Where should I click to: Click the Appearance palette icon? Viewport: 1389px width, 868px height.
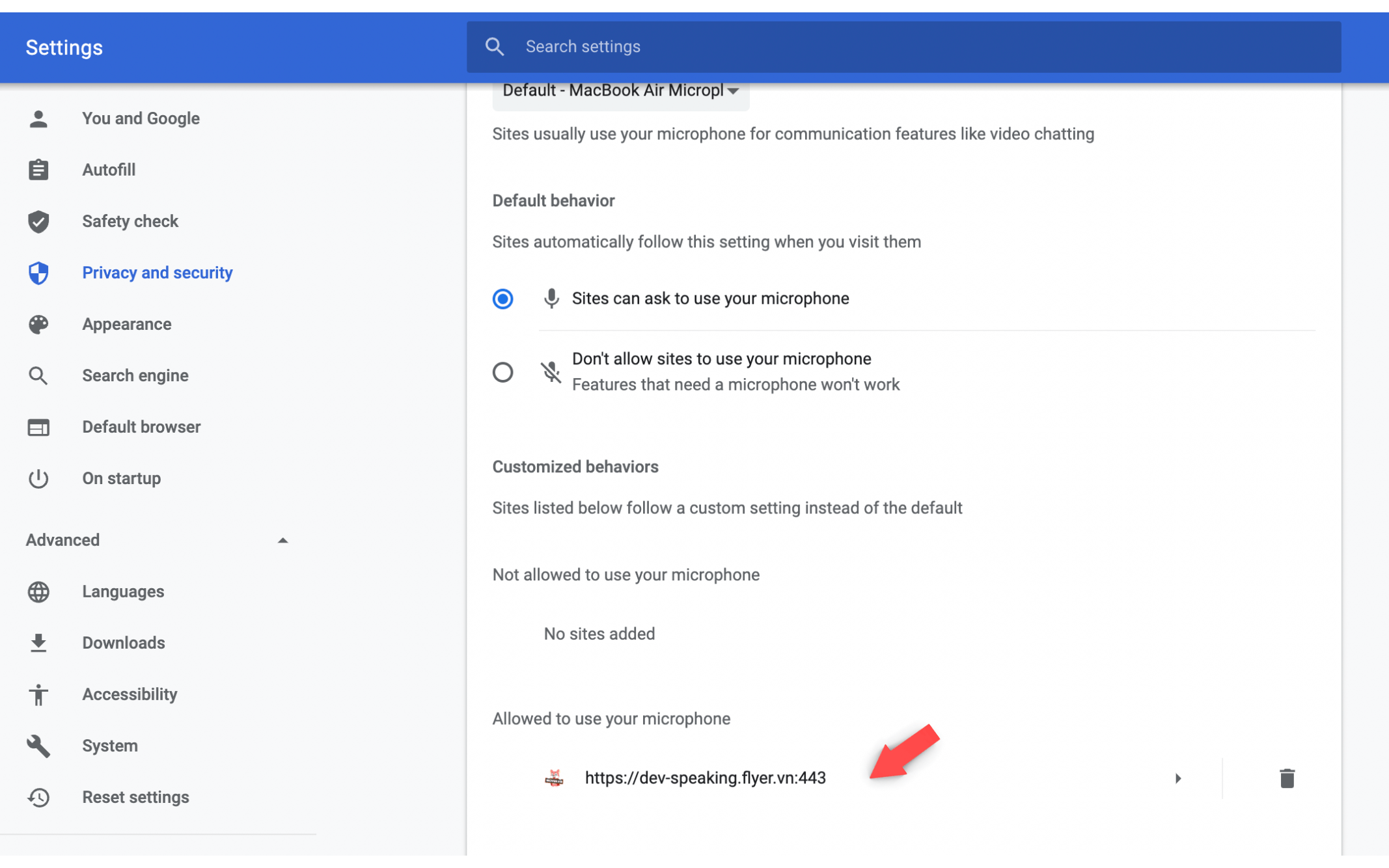pyautogui.click(x=38, y=324)
